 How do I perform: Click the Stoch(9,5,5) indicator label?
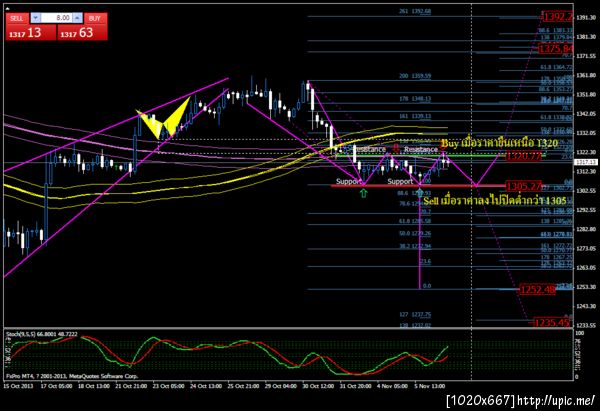[41, 334]
